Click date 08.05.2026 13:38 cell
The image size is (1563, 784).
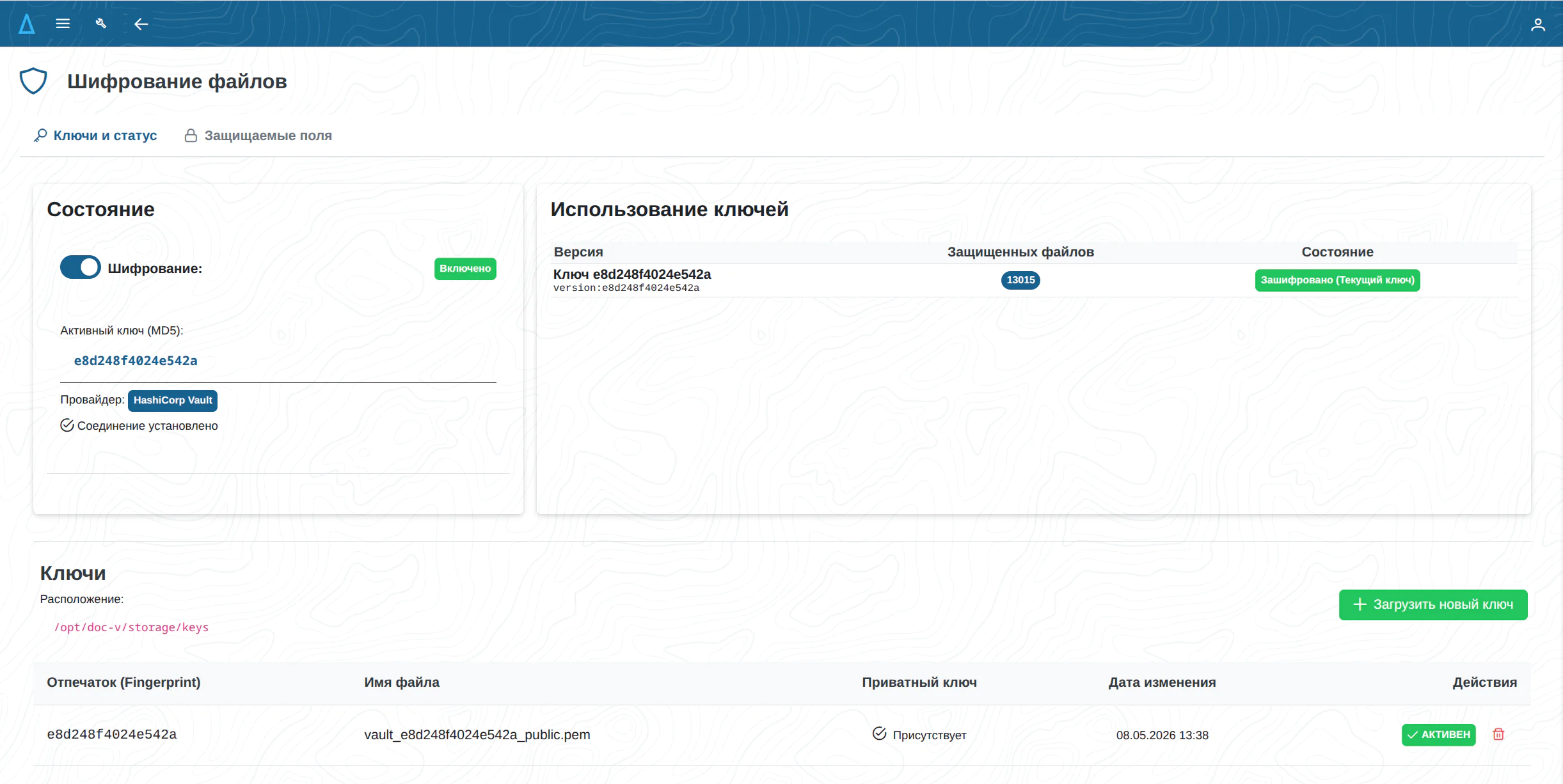pyautogui.click(x=1162, y=735)
